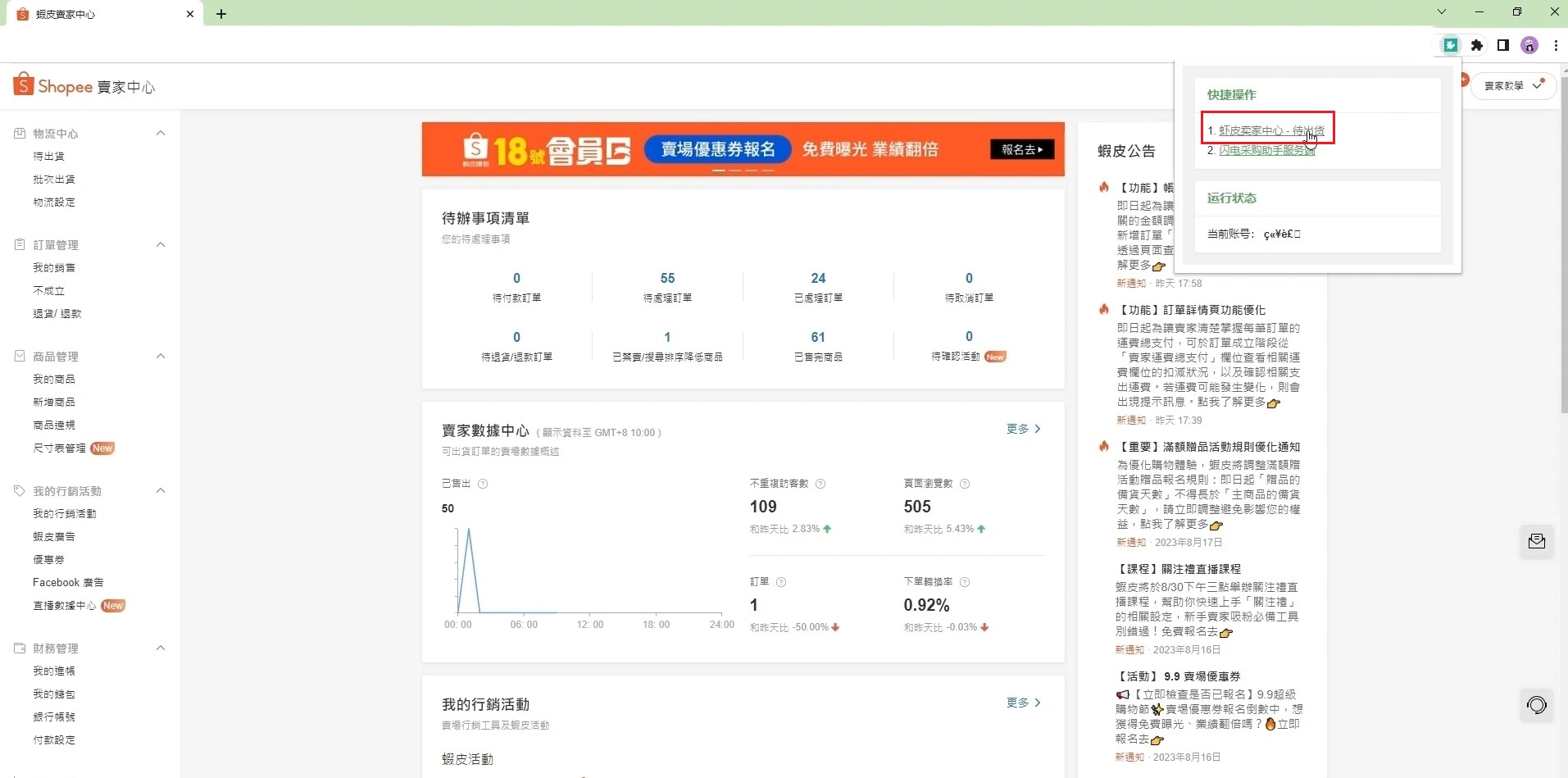Click 報名去 button on the banner
Screen dimensions: 1568x778
(1022, 149)
